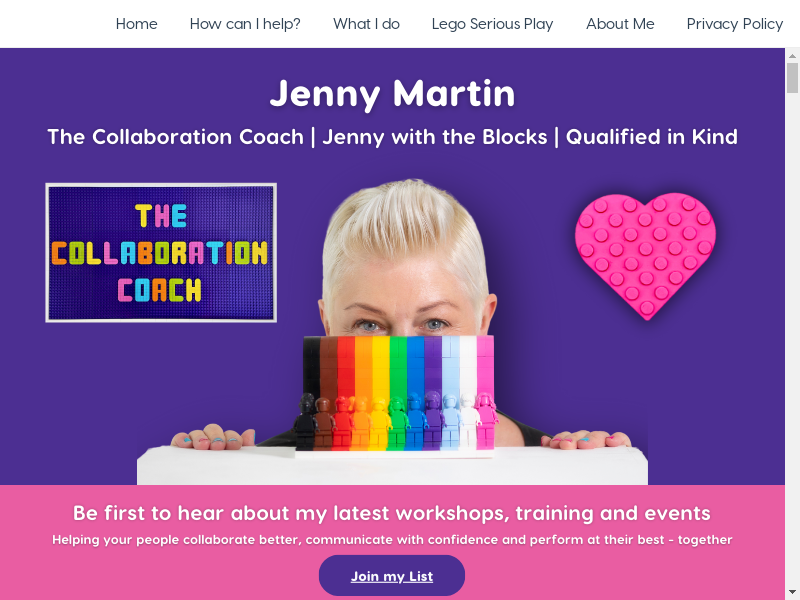Click the vertical scrollbar thumb
This screenshot has width=800, height=600.
792,78
